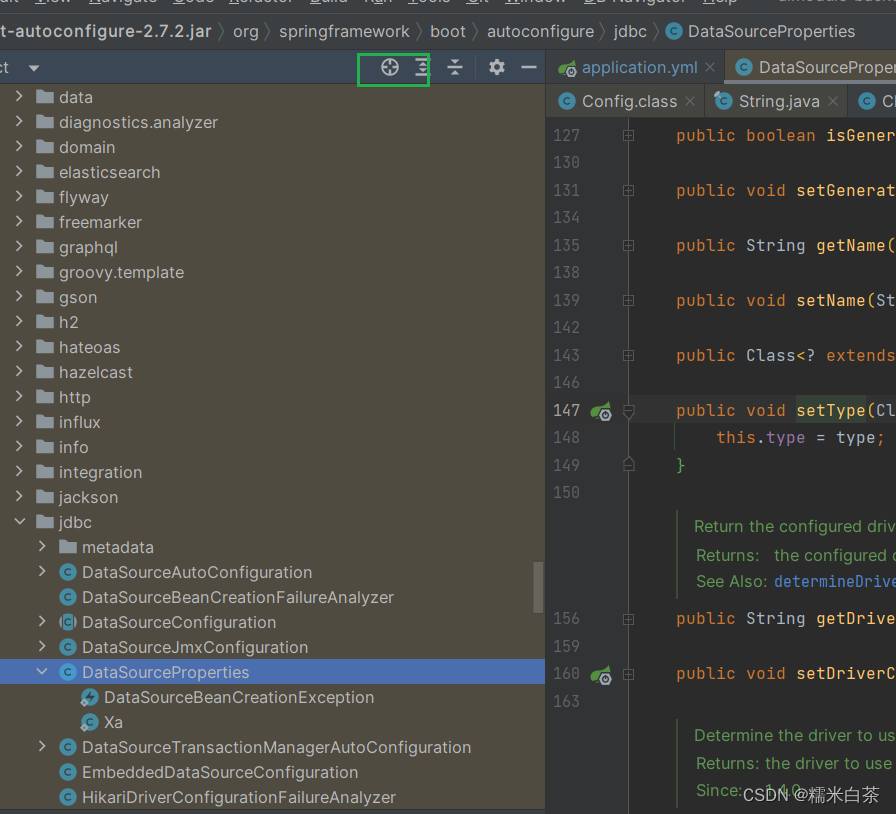
Task: Click the Collapse All toolbar icon
Action: coord(455,67)
